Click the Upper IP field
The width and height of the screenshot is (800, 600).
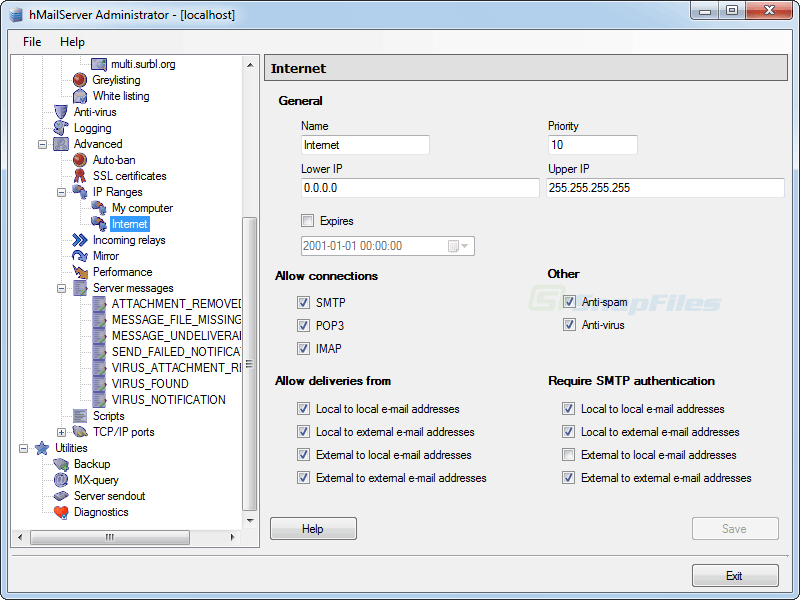[x=665, y=188]
